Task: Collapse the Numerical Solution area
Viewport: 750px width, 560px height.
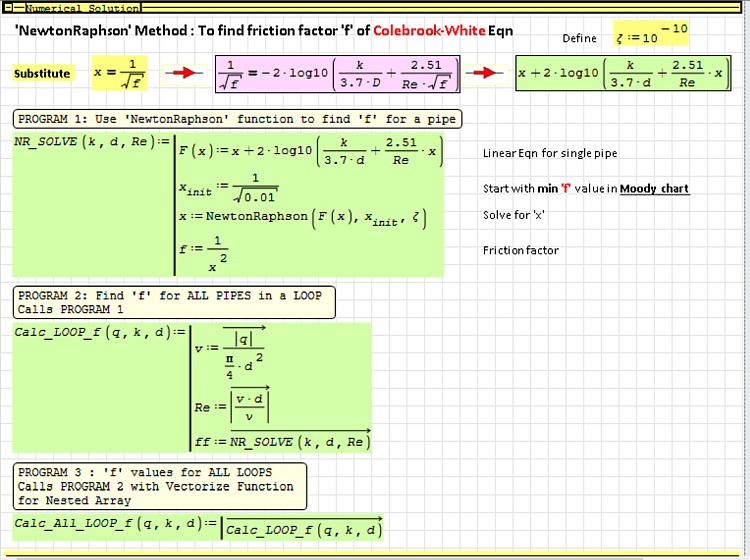Action: tap(6, 8)
